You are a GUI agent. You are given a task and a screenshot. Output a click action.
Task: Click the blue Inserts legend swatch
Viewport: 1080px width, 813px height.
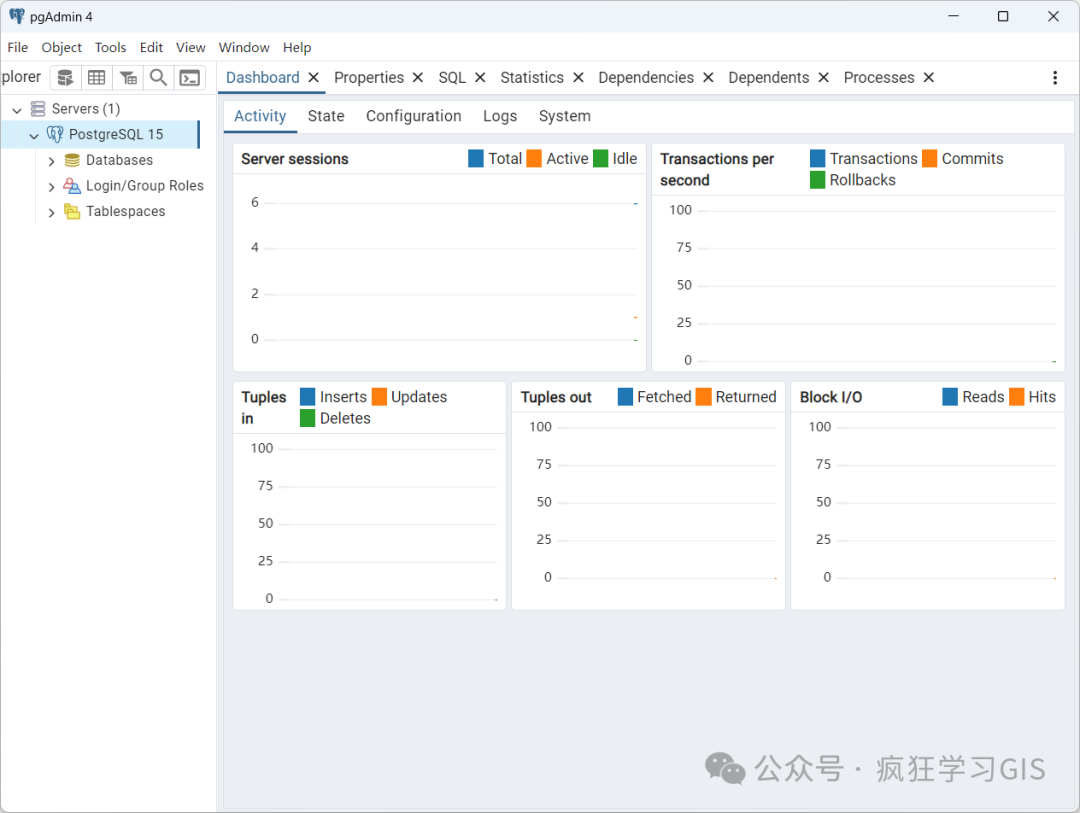308,397
